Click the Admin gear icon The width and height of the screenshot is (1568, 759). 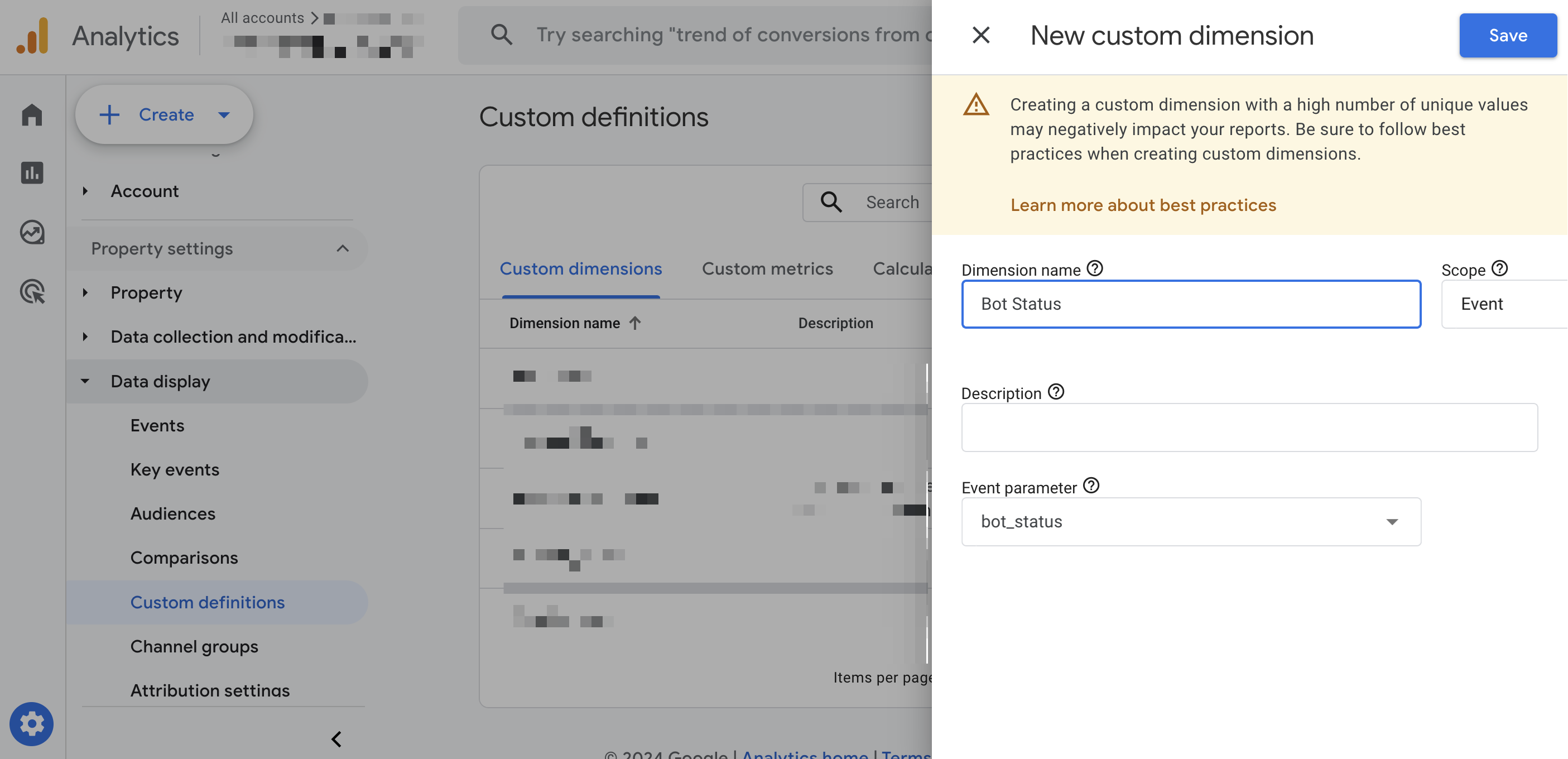tap(32, 724)
